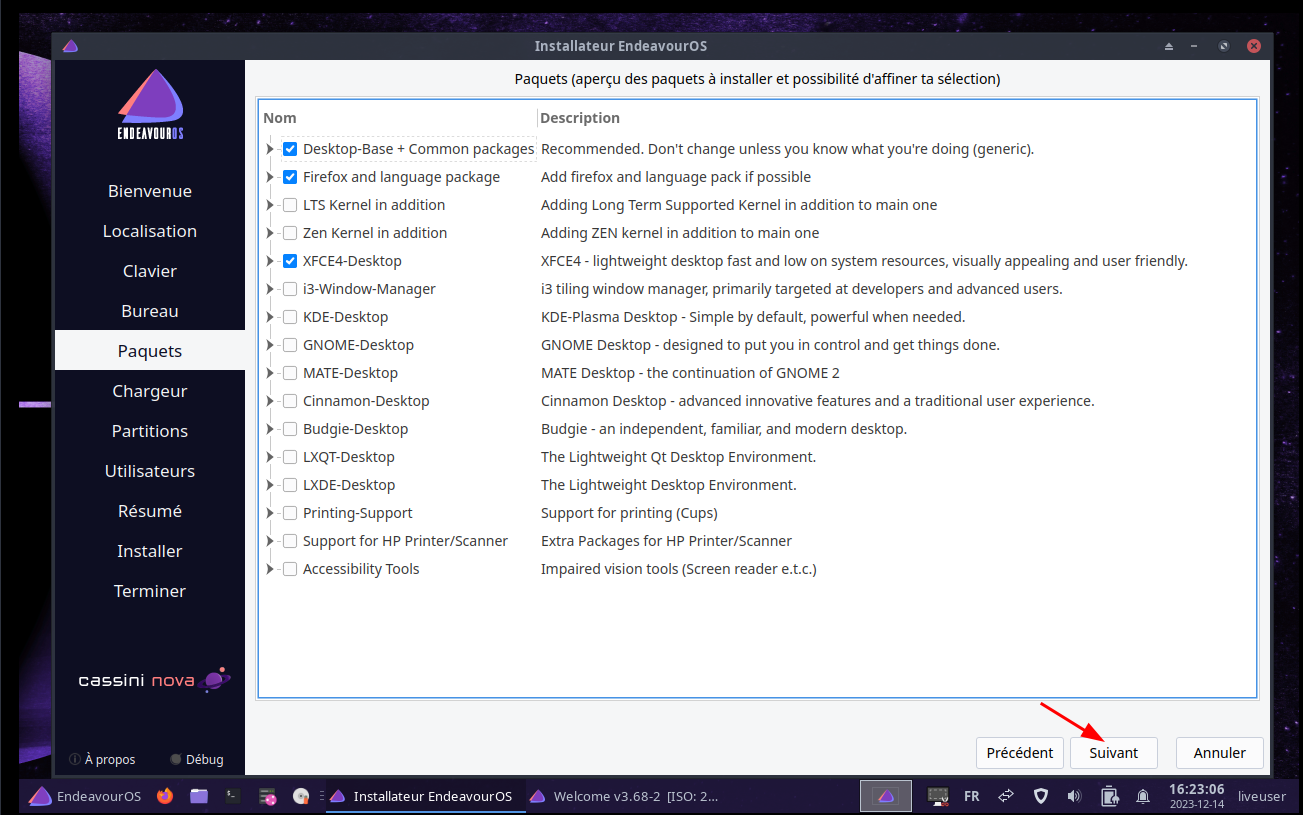Viewport: 1303px width, 815px height.
Task: Expand the Accessibility Tools group arrow
Action: tap(270, 569)
